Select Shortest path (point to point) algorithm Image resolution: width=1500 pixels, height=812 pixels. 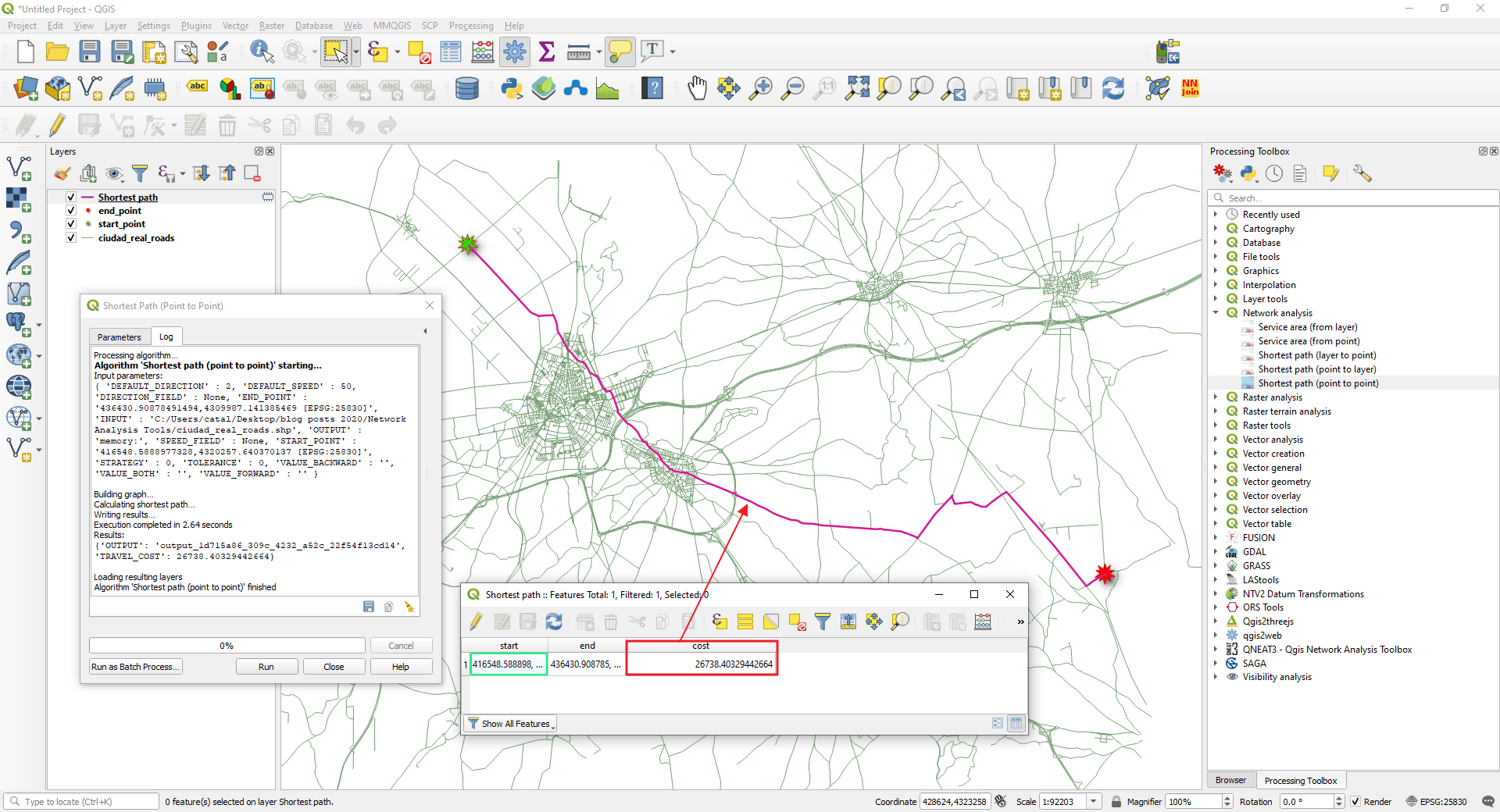point(1318,383)
